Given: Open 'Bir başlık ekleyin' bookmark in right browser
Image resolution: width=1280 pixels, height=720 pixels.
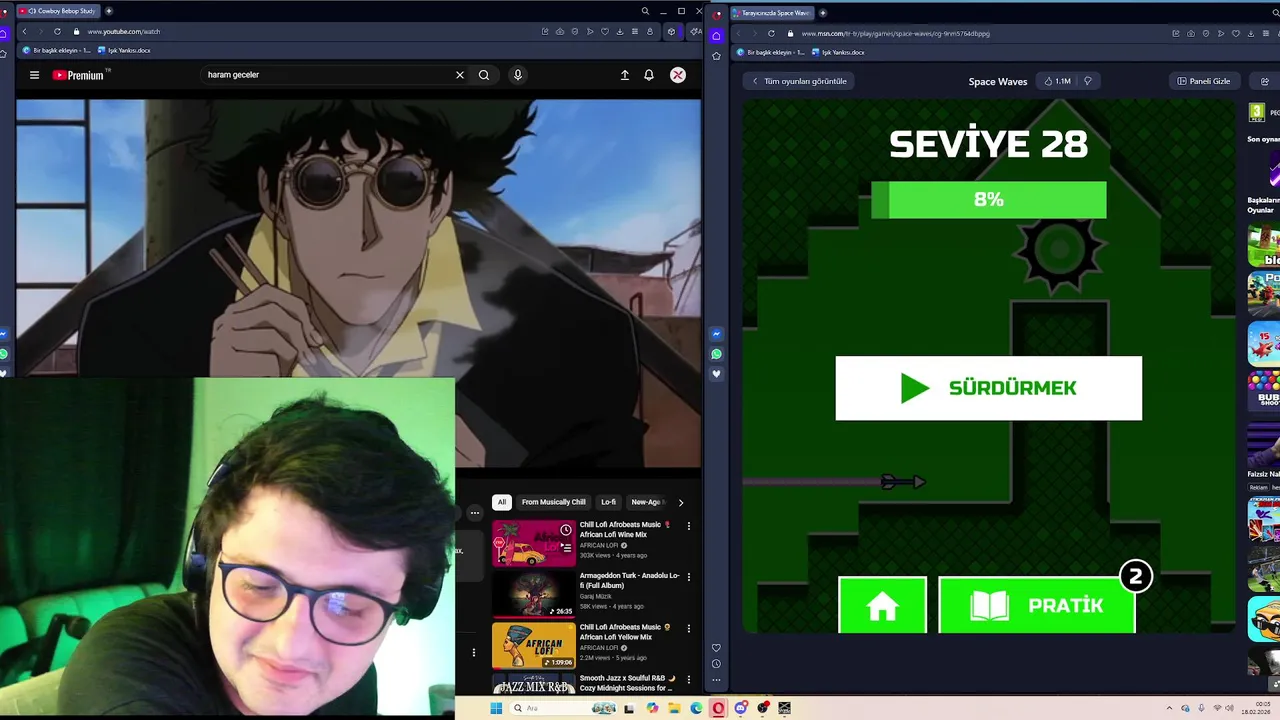Looking at the screenshot, I should click(770, 52).
